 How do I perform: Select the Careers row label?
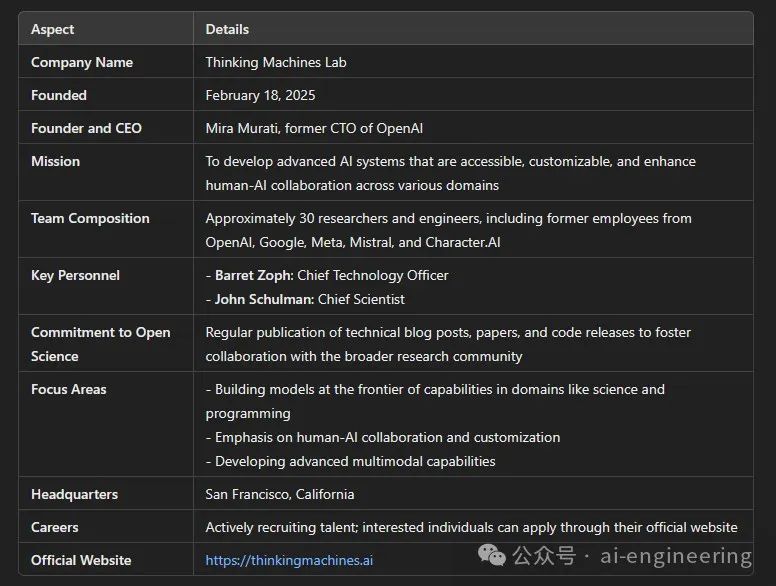(x=54, y=527)
